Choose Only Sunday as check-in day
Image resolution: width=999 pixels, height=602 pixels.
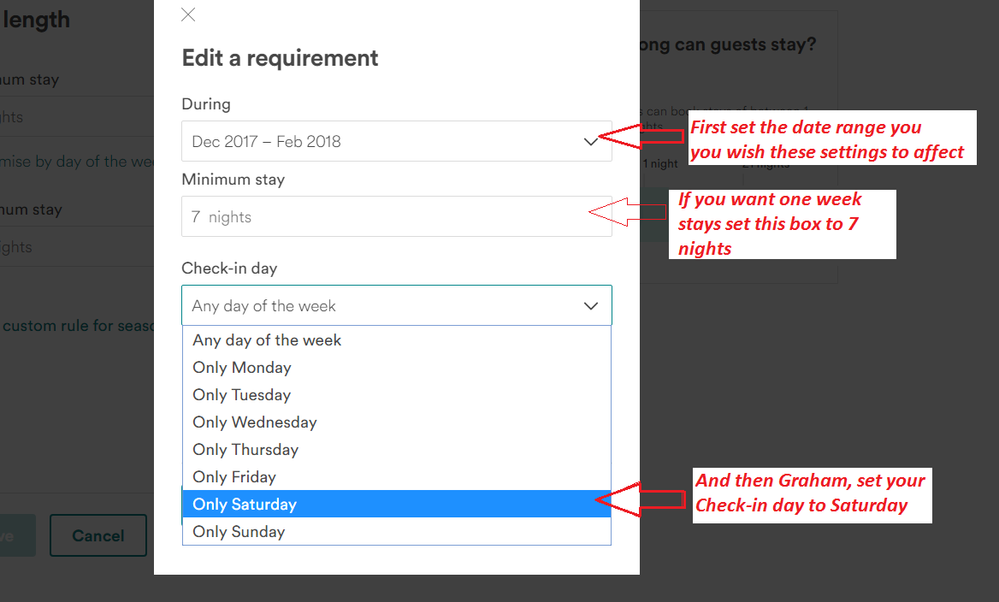point(239,532)
